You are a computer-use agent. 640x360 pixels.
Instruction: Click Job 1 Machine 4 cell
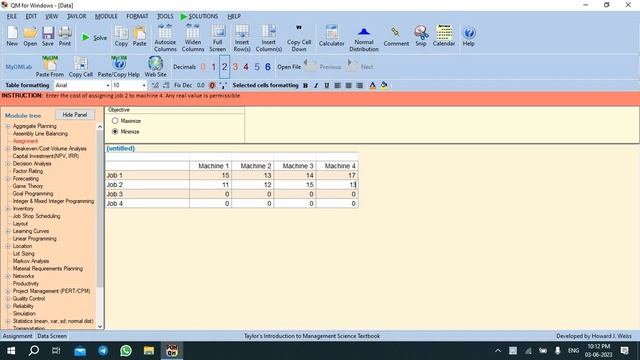click(337, 176)
